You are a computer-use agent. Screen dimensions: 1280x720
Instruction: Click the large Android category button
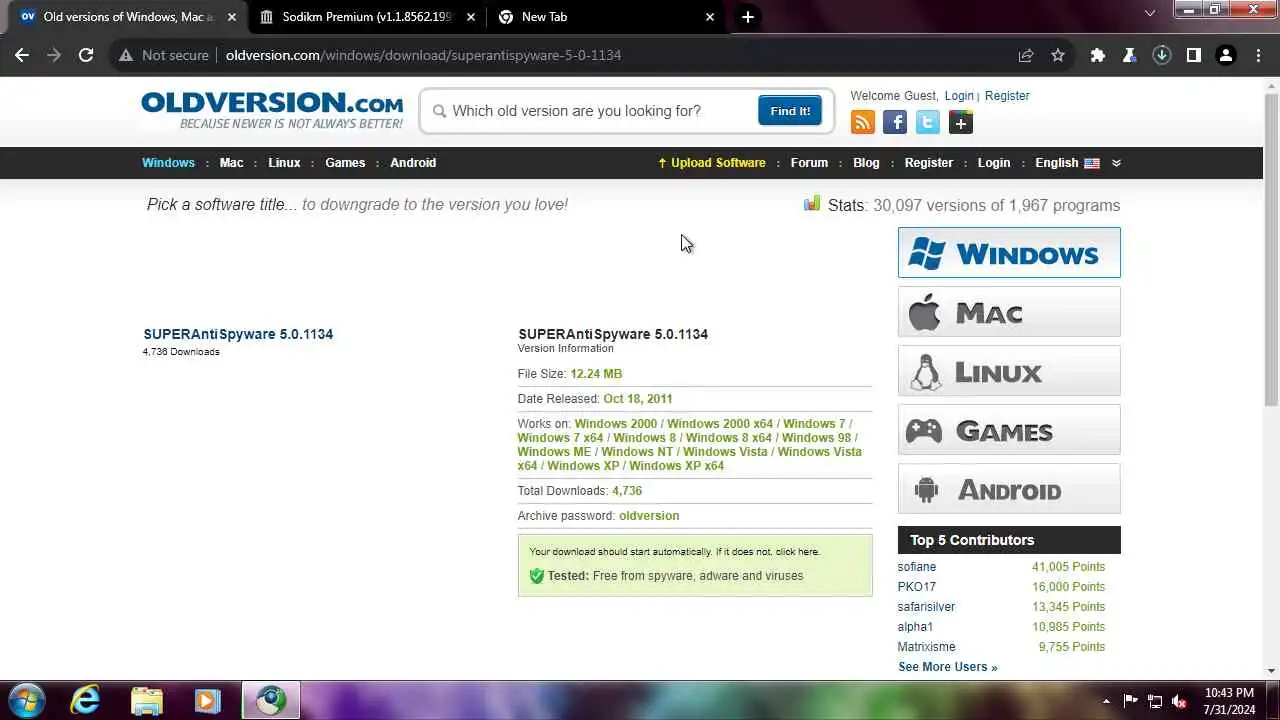[x=1009, y=489]
